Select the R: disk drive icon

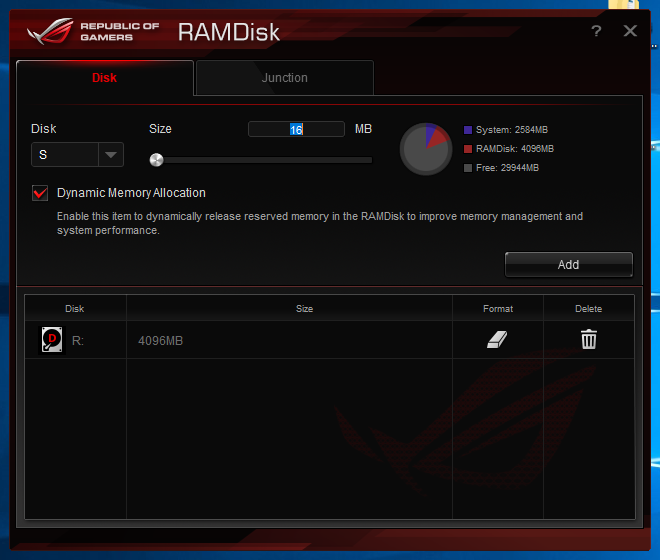[51, 340]
